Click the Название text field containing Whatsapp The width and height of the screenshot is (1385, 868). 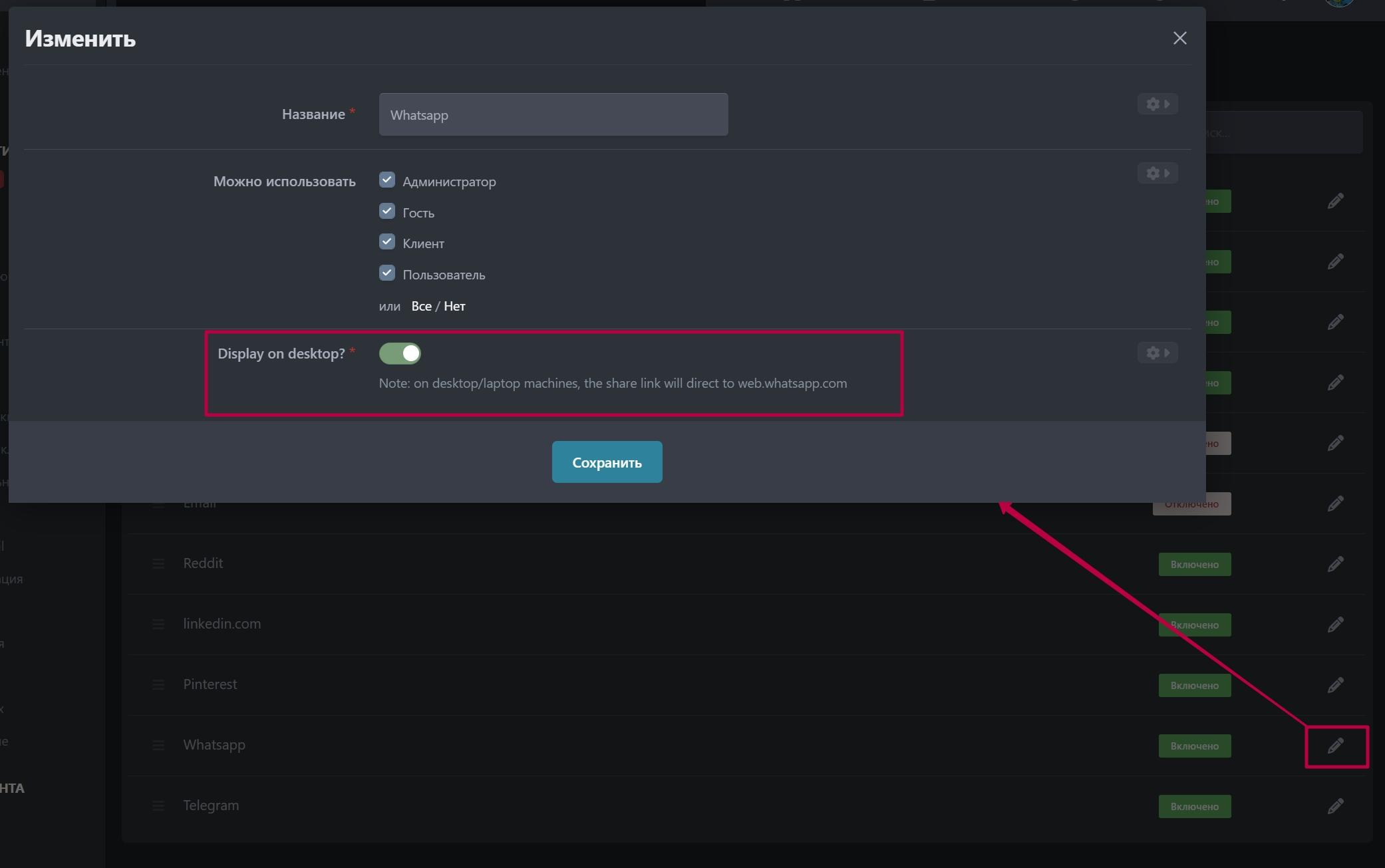tap(553, 114)
